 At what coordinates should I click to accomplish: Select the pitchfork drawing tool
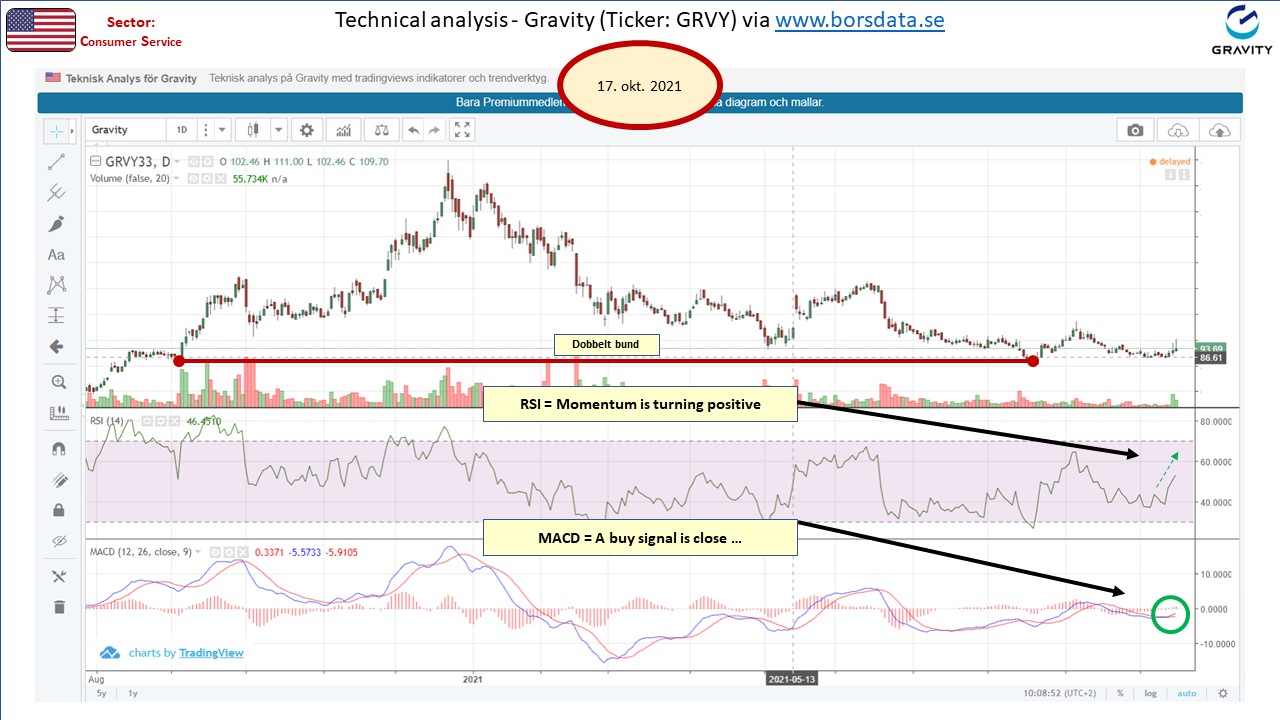point(56,192)
